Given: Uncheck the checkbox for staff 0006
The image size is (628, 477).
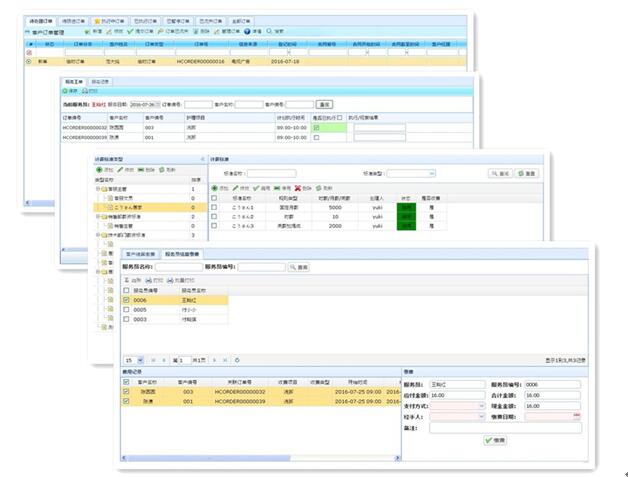Looking at the screenshot, I should tap(125, 299).
